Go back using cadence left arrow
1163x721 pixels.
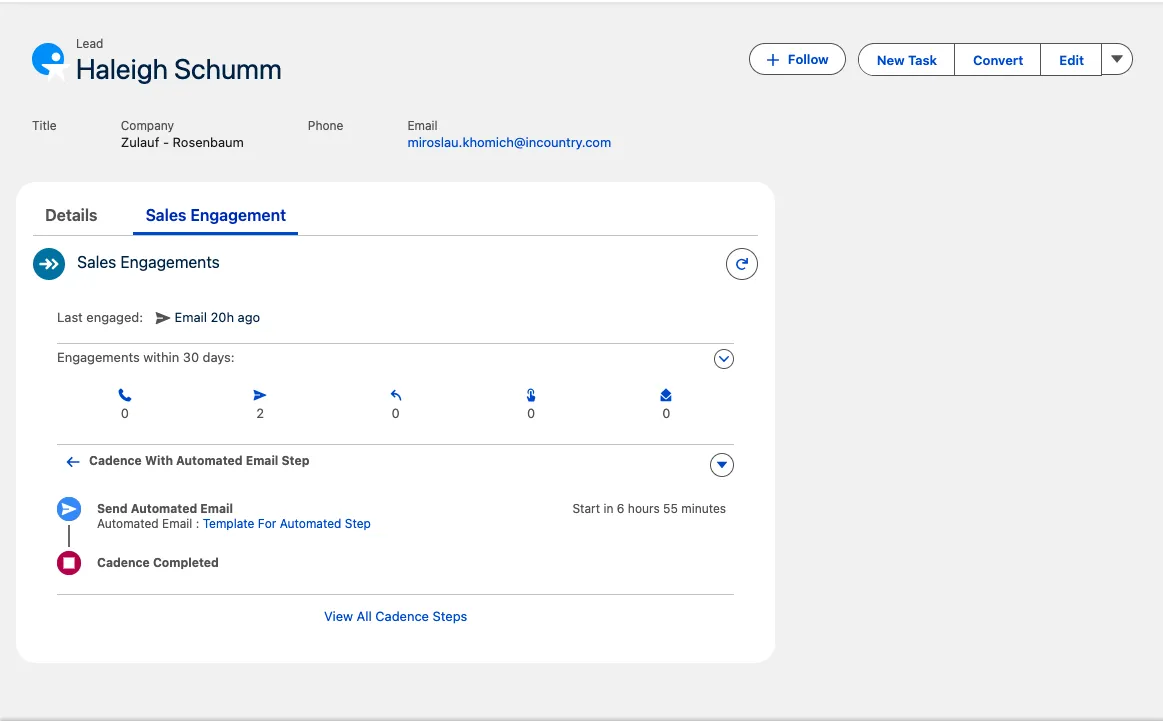point(72,462)
